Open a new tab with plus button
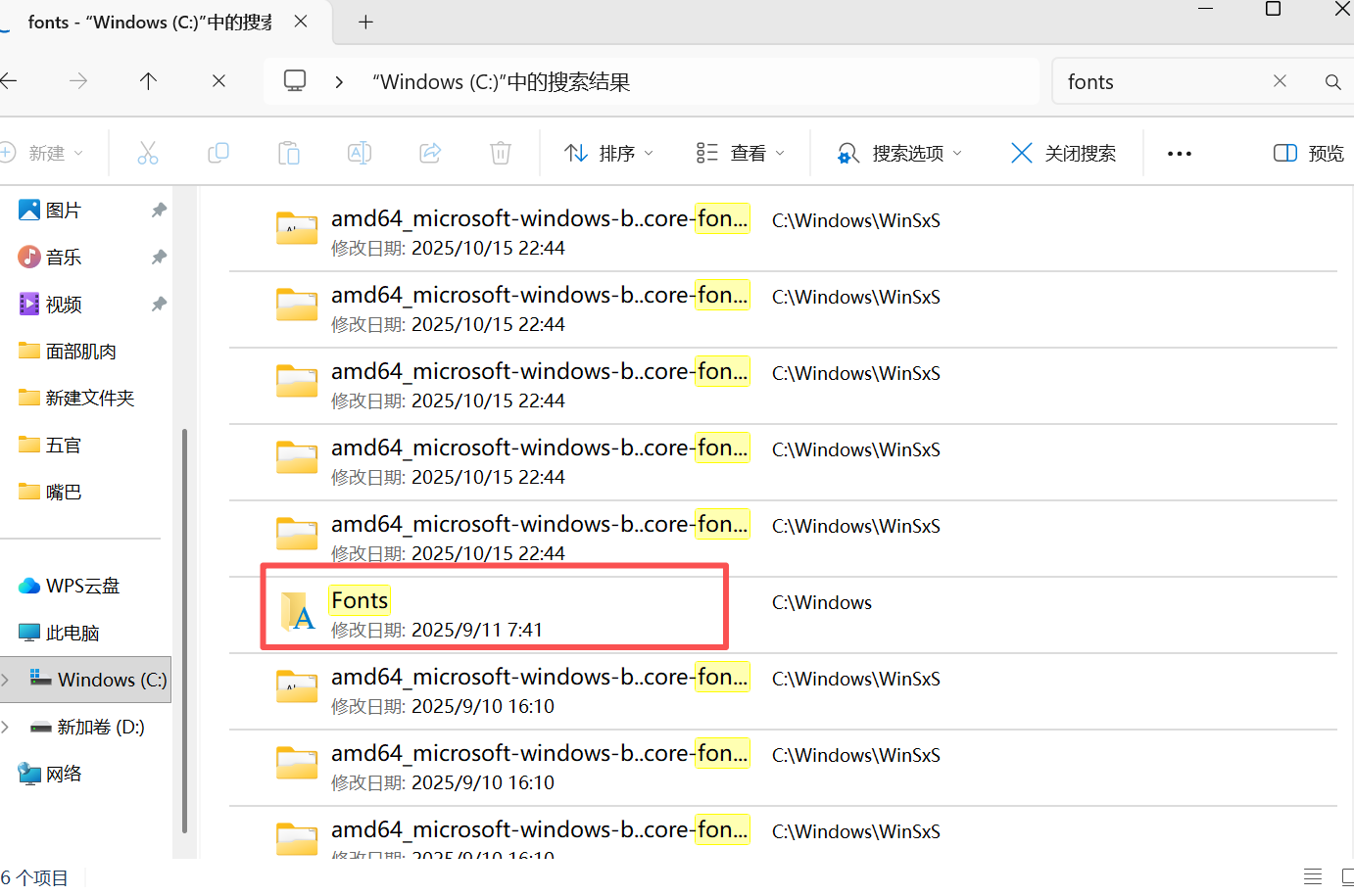This screenshot has width=1354, height=896. [365, 22]
